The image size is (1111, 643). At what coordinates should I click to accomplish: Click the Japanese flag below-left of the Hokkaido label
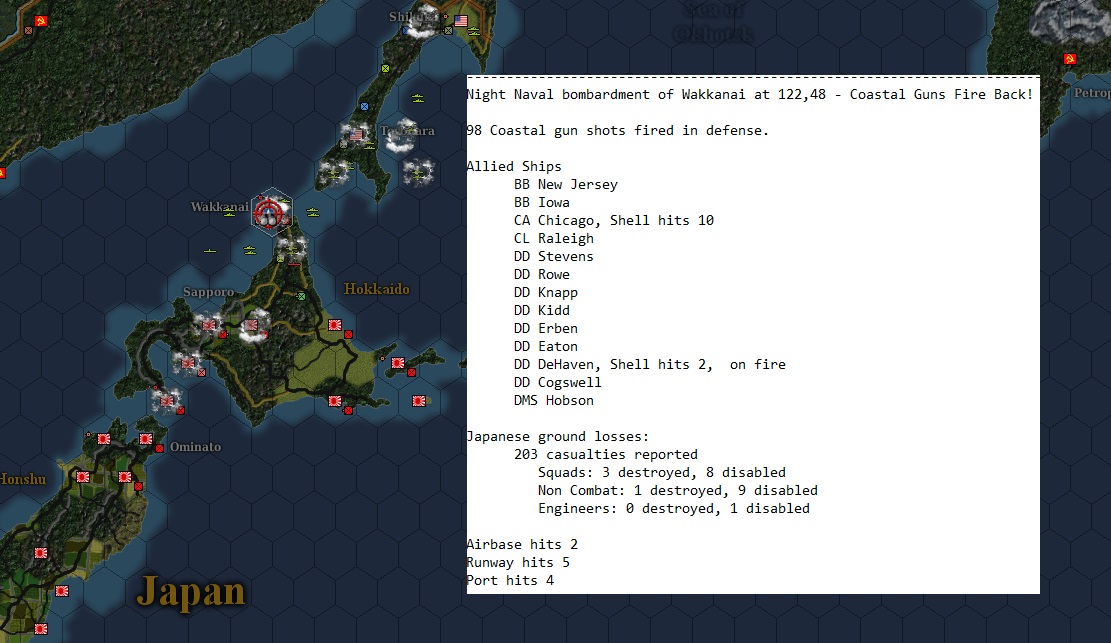tap(335, 325)
